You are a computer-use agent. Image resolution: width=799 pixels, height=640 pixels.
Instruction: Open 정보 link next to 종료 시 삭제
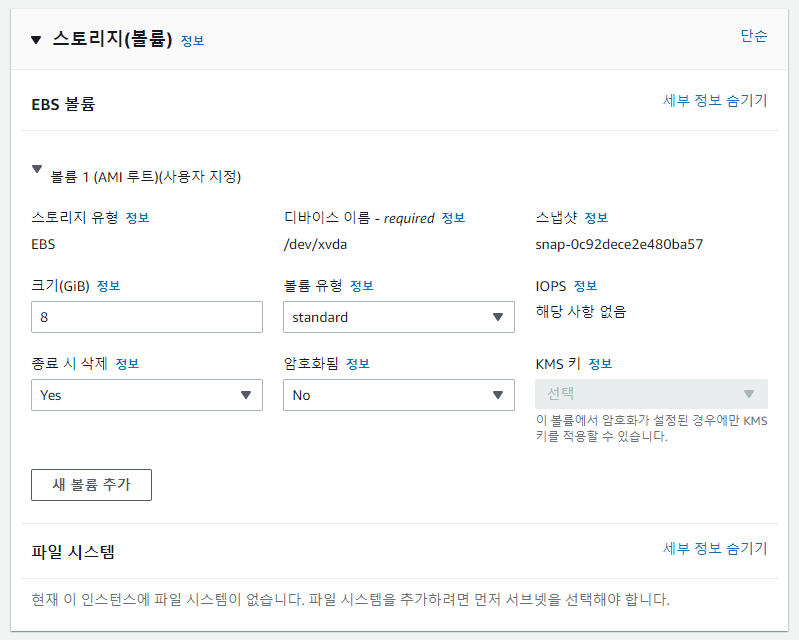pos(127,364)
